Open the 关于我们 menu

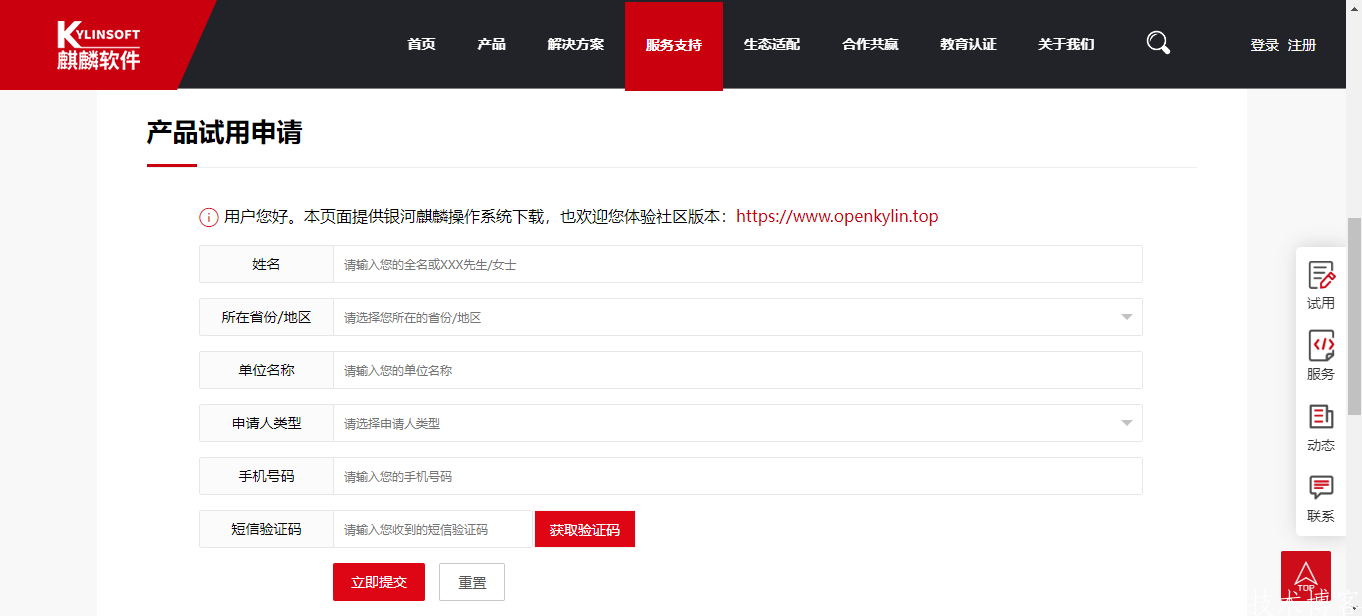[1066, 45]
